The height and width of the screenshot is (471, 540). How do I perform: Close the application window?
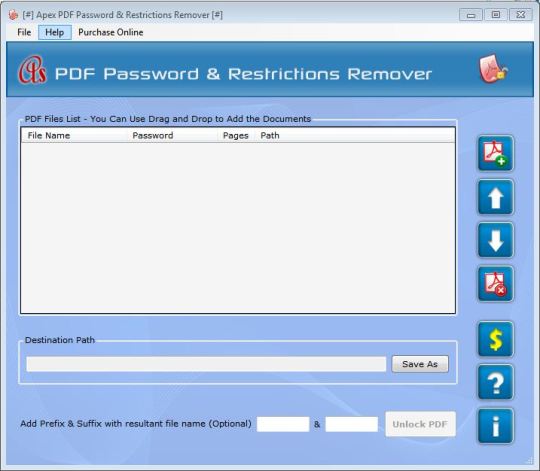521,15
